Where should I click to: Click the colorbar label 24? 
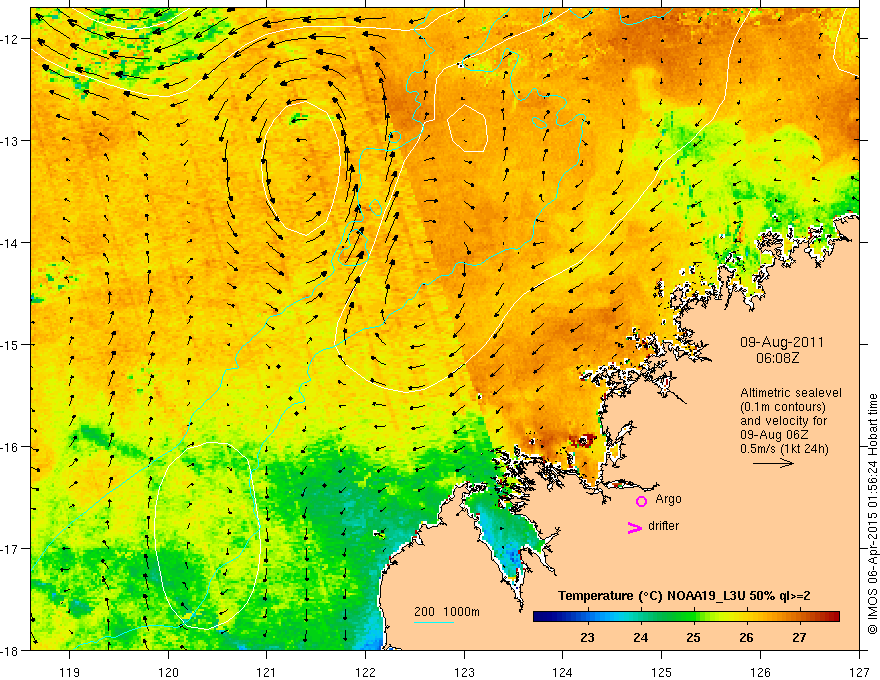[x=640, y=638]
